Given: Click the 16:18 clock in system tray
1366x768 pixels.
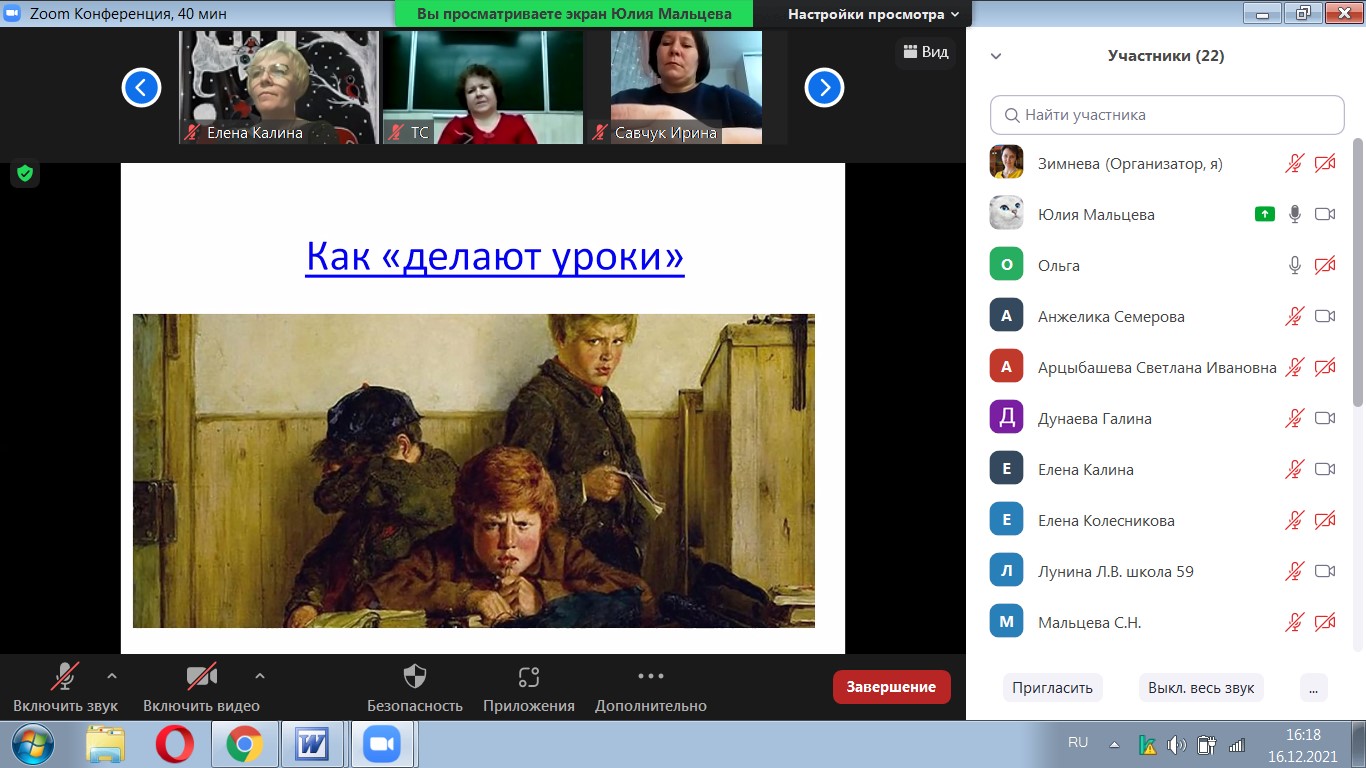Looking at the screenshot, I should [x=1303, y=735].
